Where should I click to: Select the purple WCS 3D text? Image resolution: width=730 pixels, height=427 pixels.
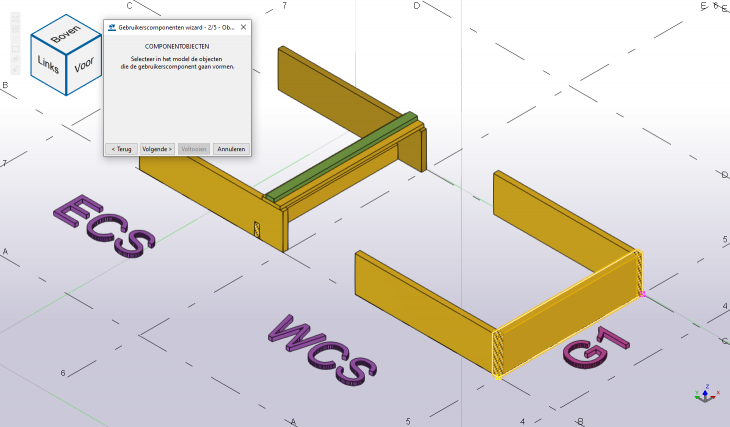point(323,352)
